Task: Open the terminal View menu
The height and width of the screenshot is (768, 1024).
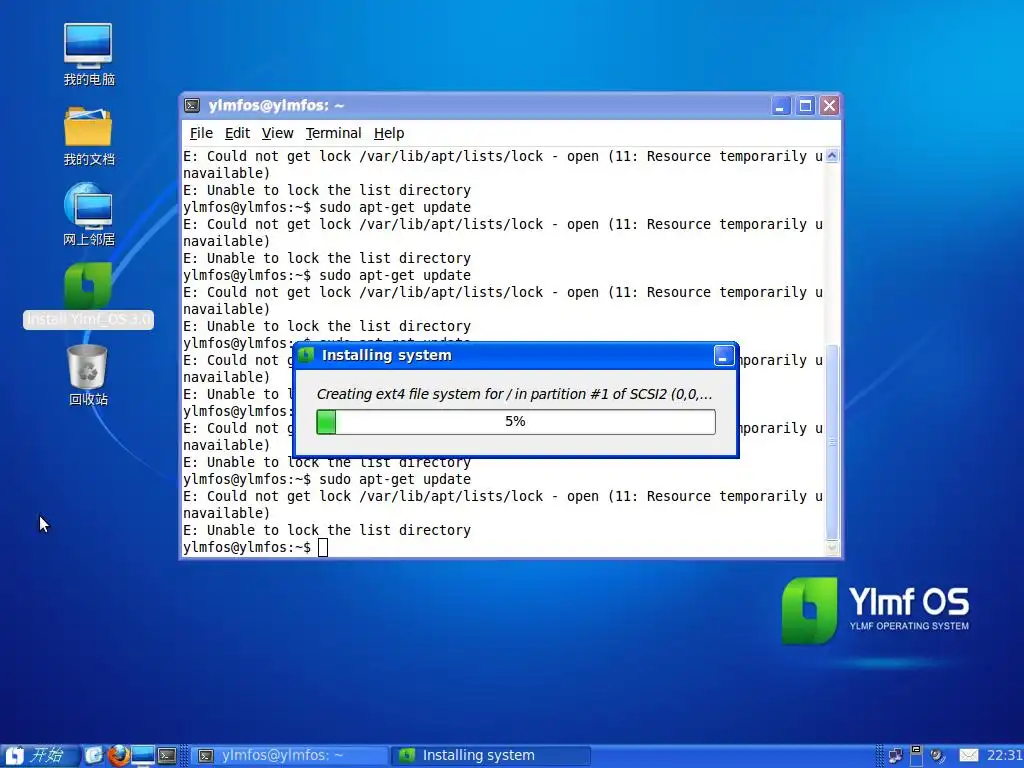Action: pyautogui.click(x=278, y=133)
